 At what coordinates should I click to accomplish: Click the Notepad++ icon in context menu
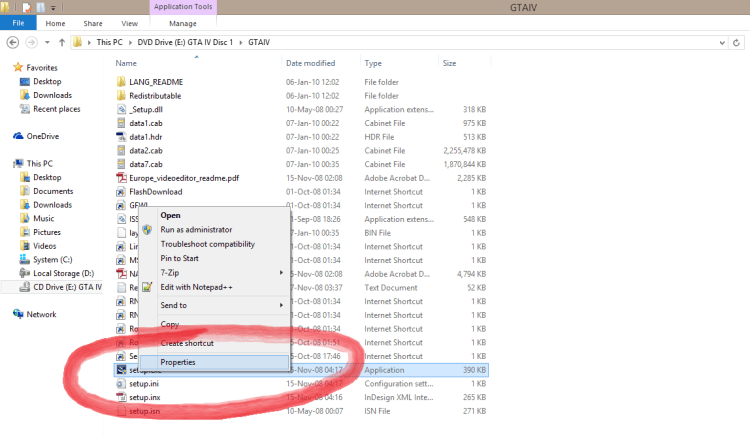(x=147, y=287)
